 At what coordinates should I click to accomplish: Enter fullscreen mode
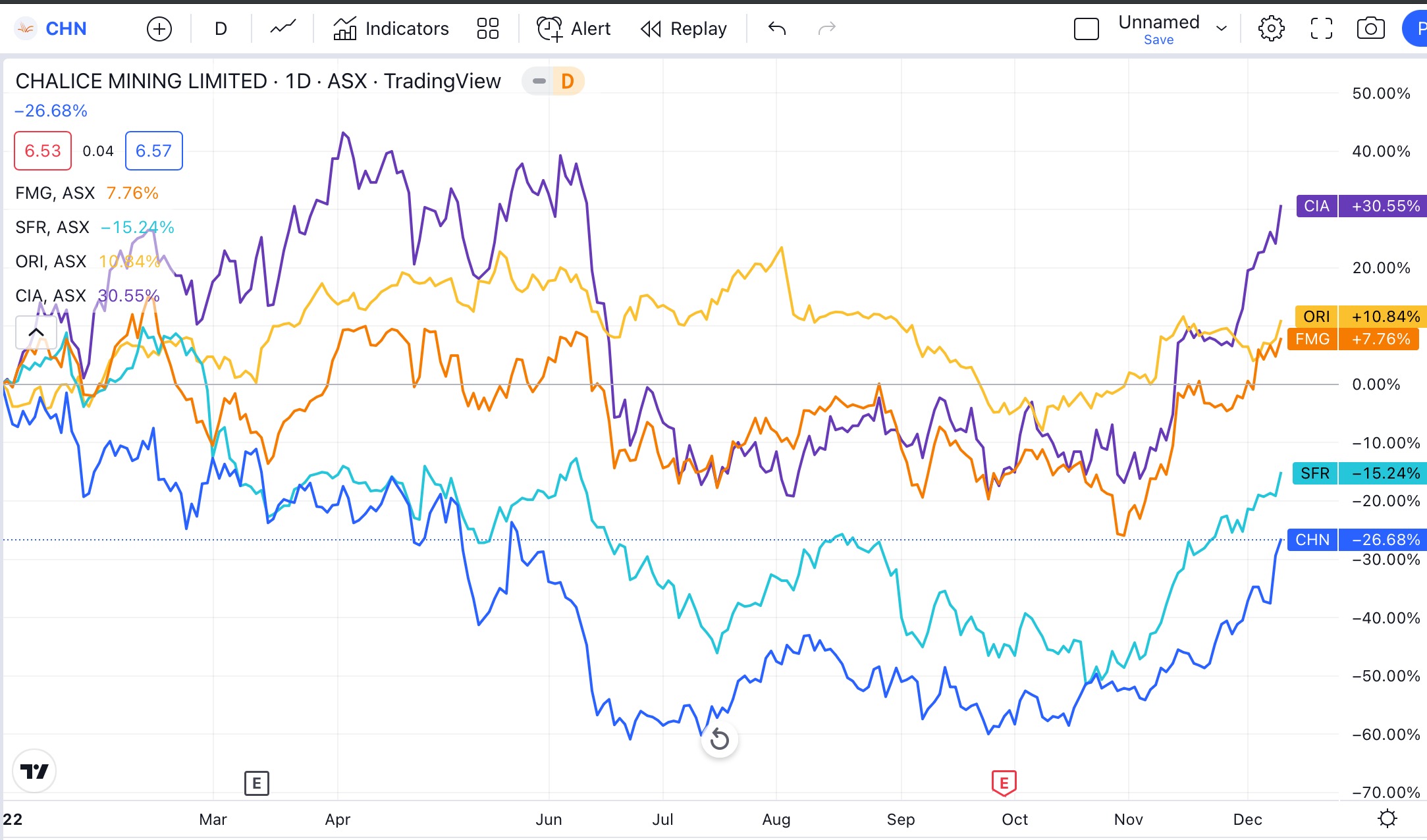point(1321,29)
